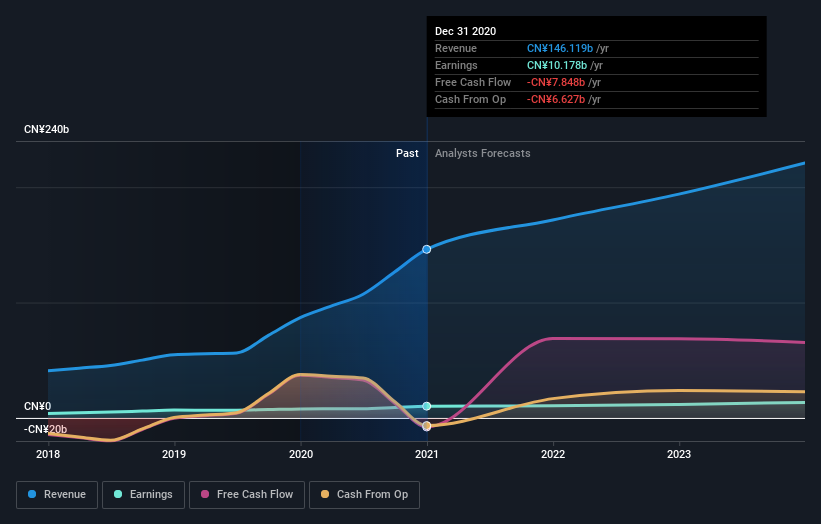Screen dimensions: 821x524
Task: Select the 2021 x-axis label
Action: tap(427, 454)
